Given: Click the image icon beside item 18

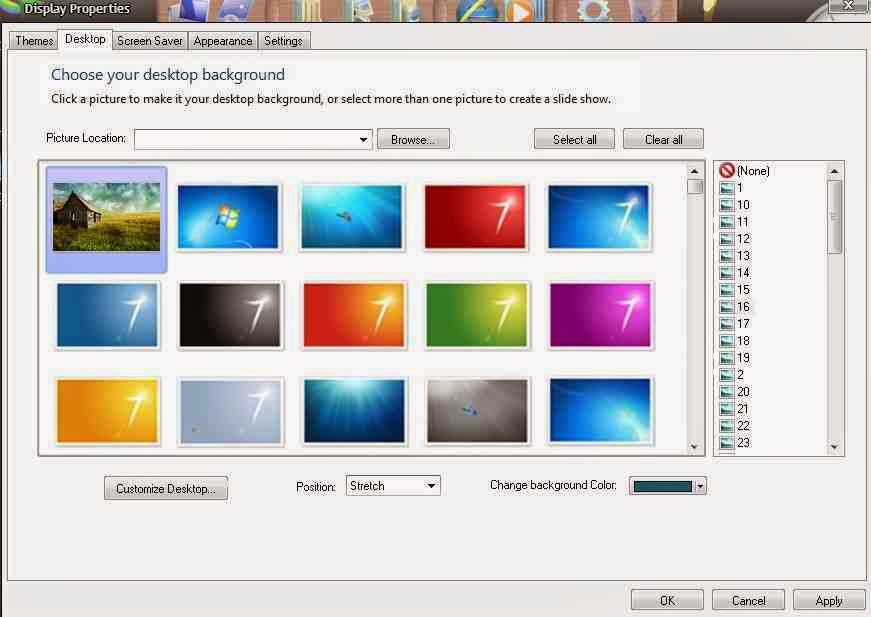Looking at the screenshot, I should pyautogui.click(x=727, y=341).
